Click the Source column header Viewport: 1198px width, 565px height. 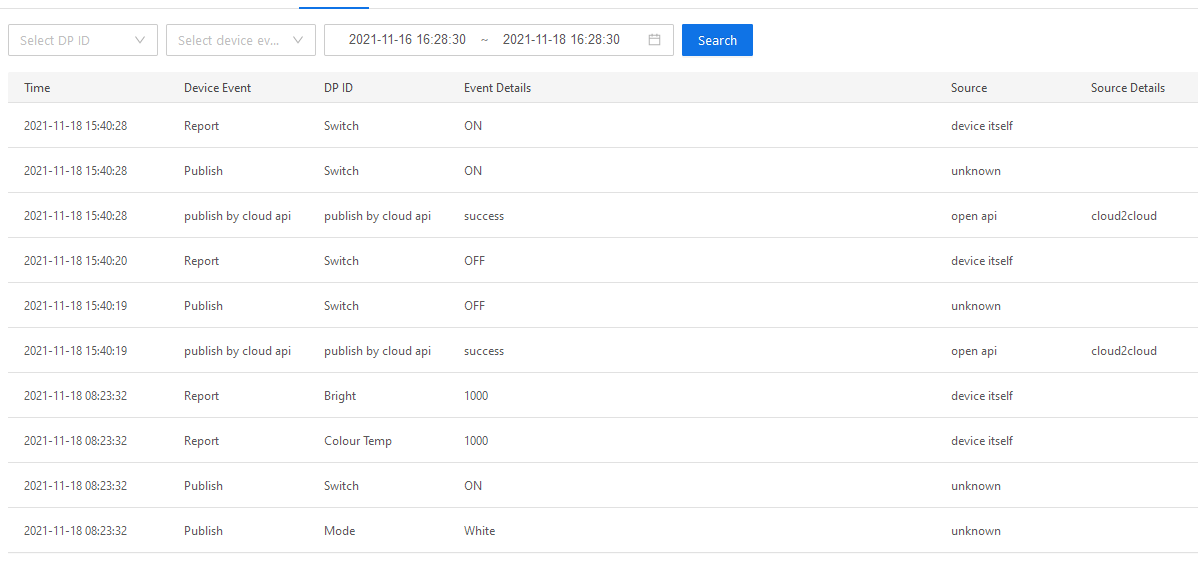969,88
